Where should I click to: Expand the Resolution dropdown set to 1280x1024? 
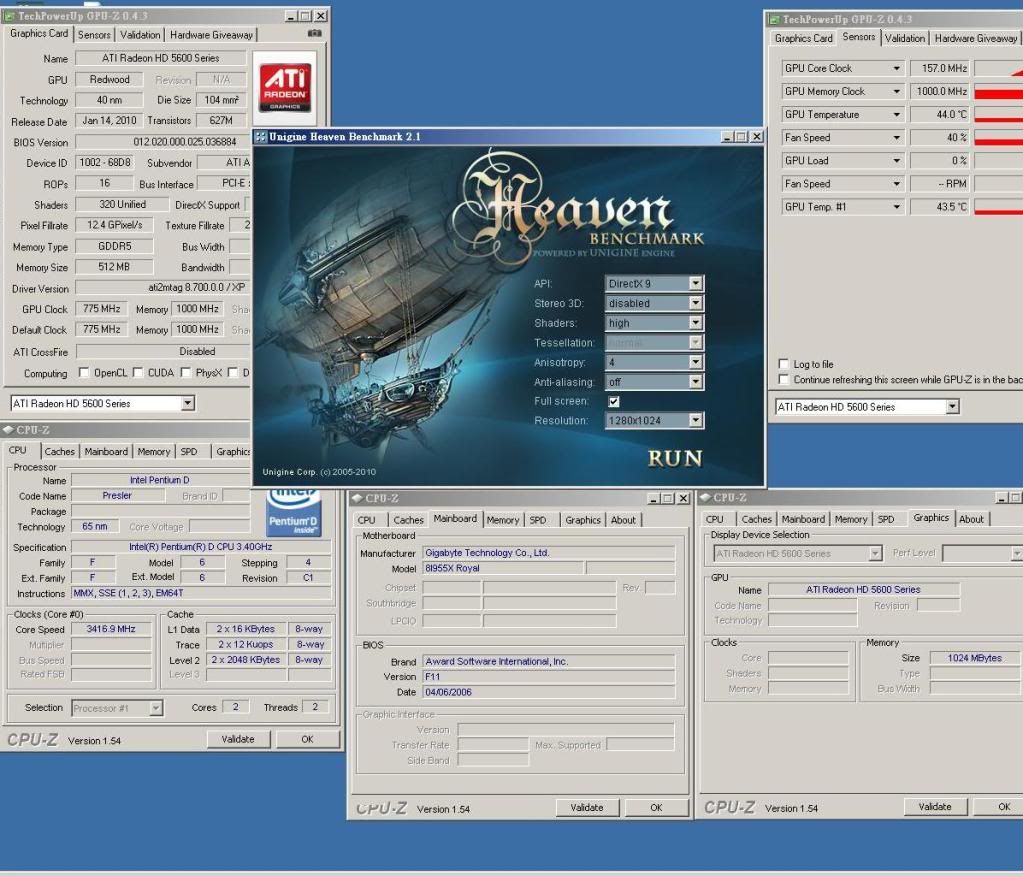(x=695, y=421)
